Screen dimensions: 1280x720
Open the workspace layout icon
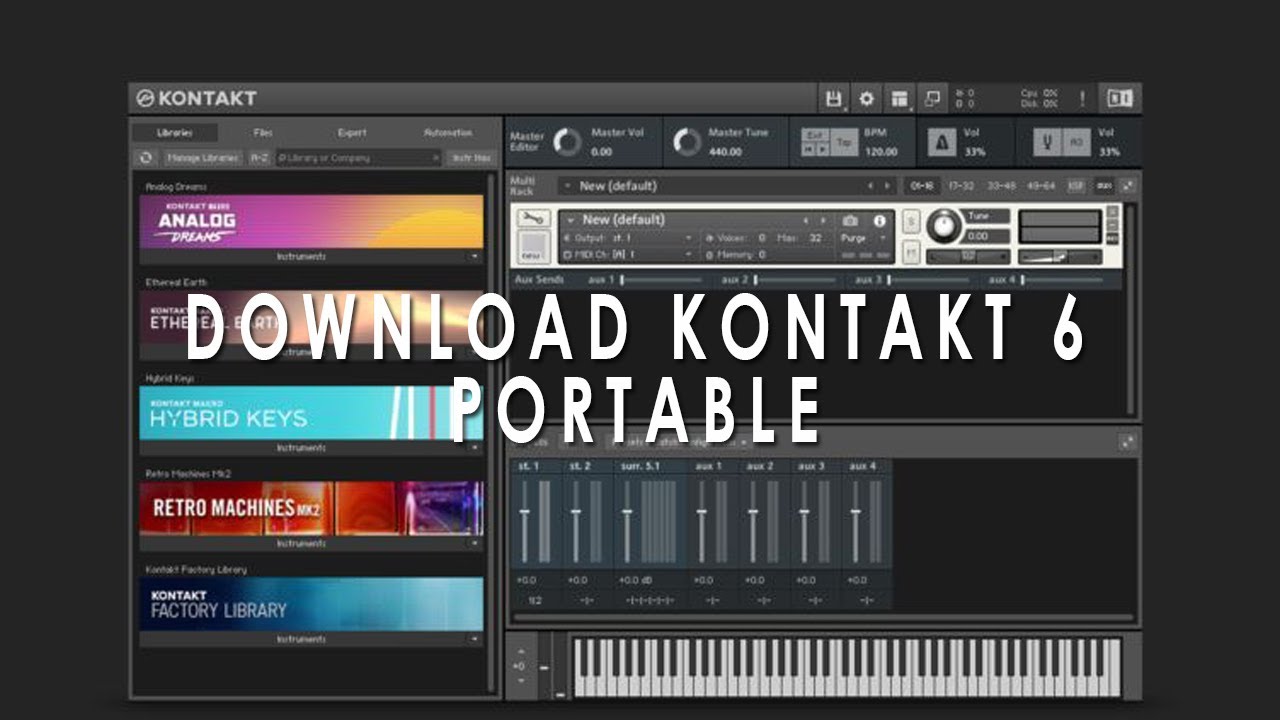(900, 99)
